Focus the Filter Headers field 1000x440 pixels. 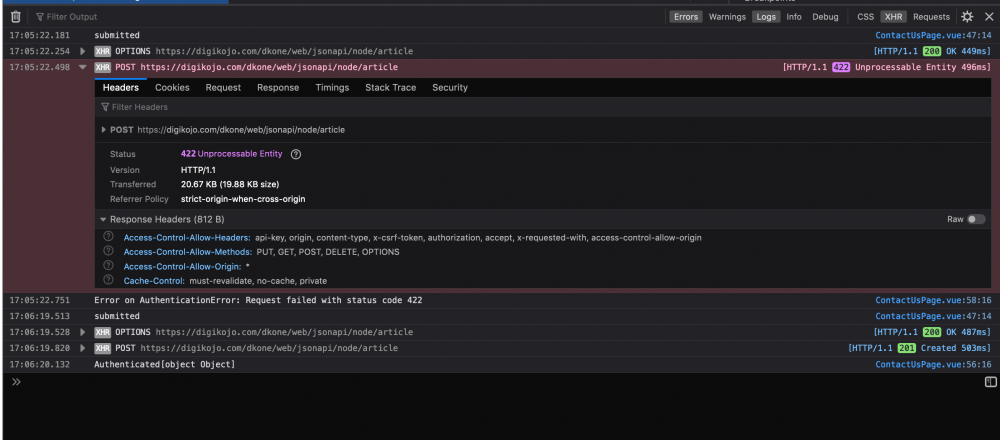tap(542, 107)
